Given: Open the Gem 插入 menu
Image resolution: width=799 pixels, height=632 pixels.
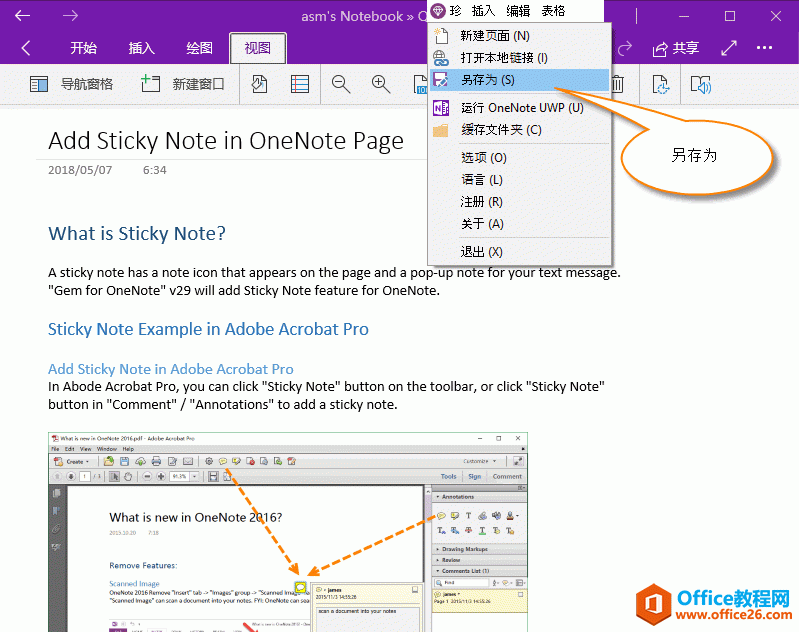Looking at the screenshot, I should (483, 11).
